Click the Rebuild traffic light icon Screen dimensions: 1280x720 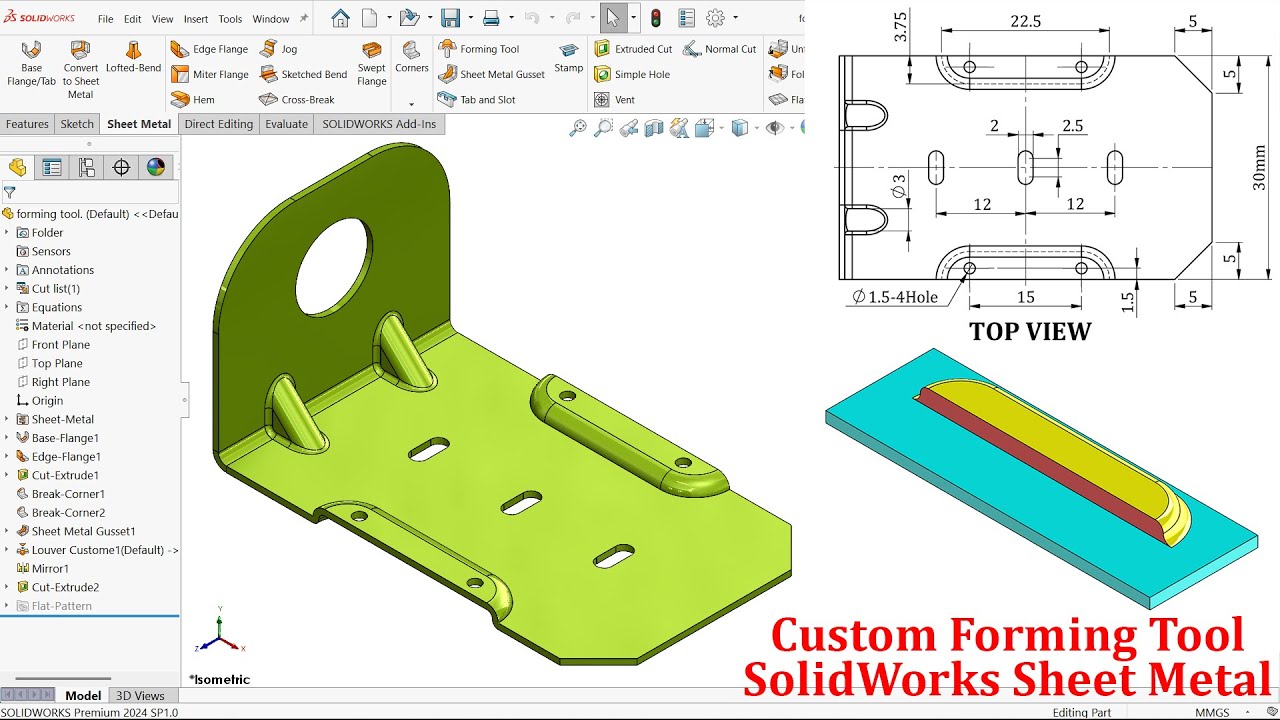[656, 18]
